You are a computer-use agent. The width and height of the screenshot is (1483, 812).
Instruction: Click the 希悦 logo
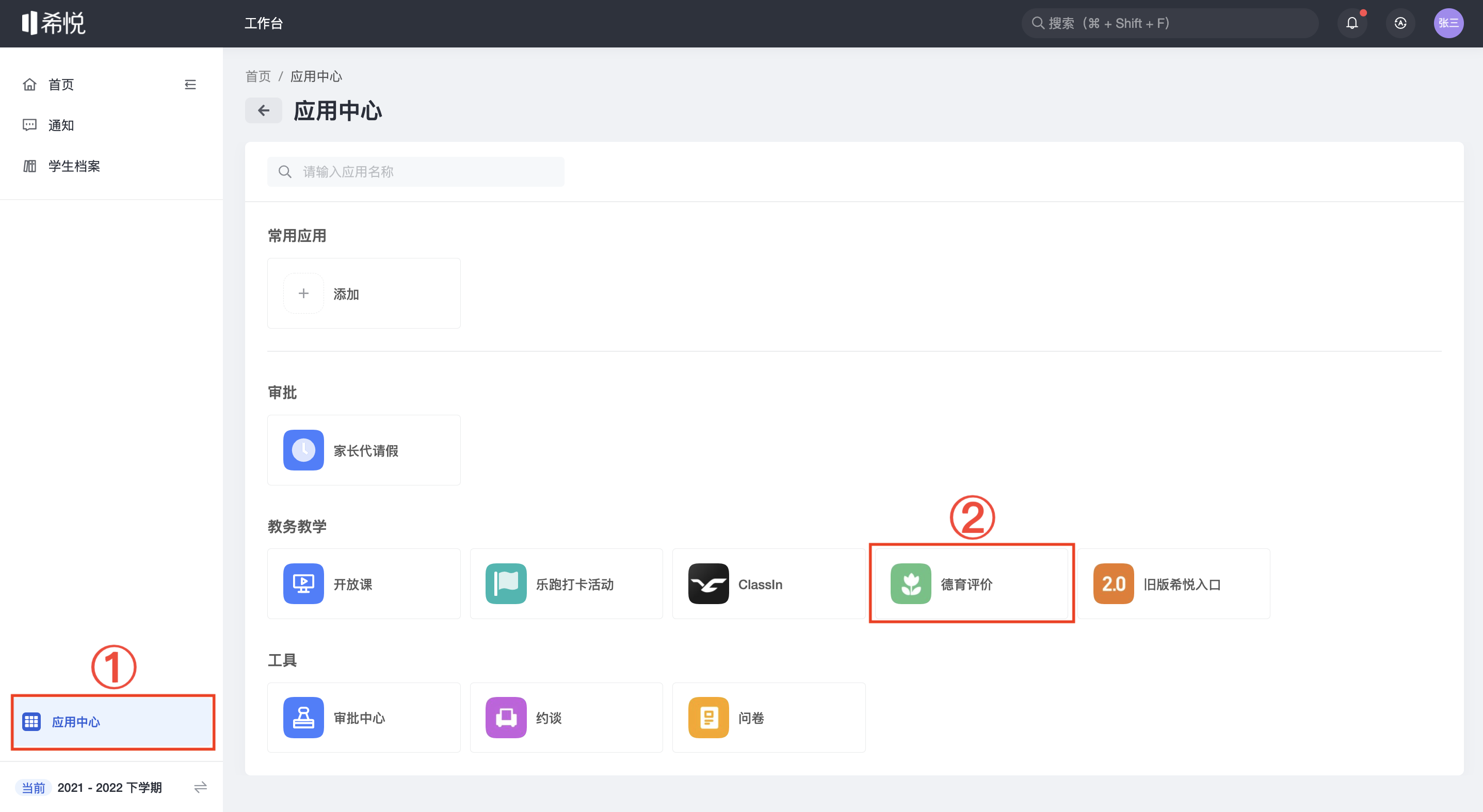54,23
